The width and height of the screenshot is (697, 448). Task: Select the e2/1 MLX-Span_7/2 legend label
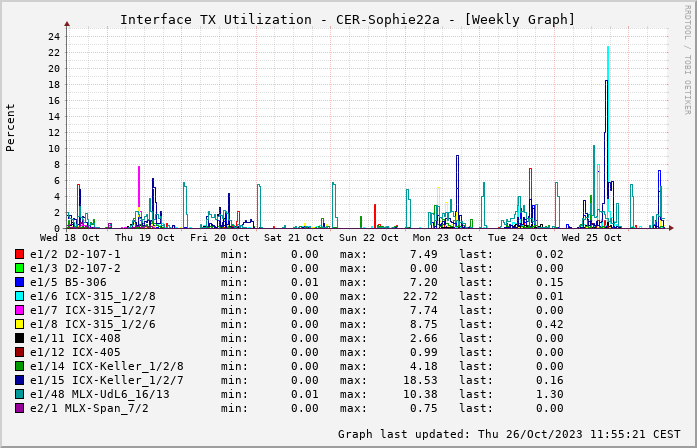coord(93,408)
